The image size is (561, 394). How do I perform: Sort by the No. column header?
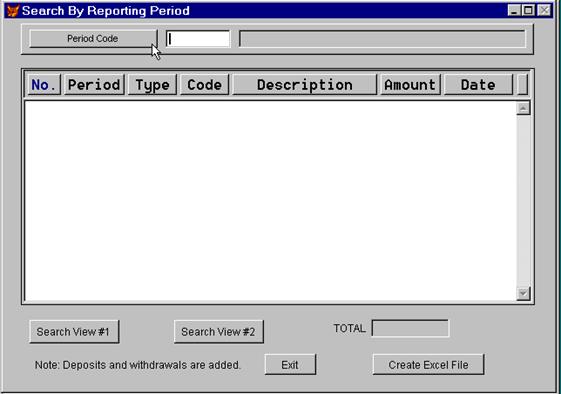(44, 85)
